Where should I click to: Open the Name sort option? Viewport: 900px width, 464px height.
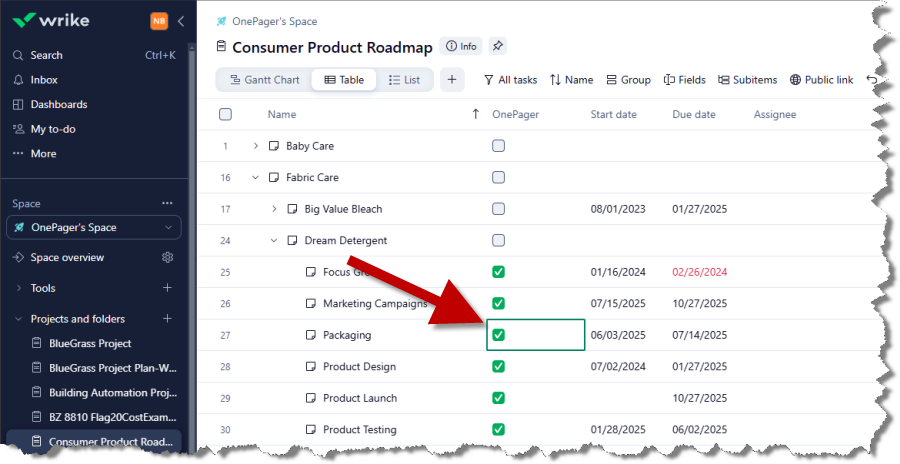coord(571,80)
